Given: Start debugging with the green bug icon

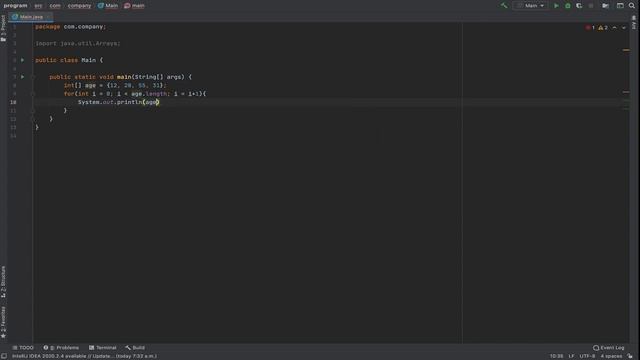Looking at the screenshot, I should [568, 6].
